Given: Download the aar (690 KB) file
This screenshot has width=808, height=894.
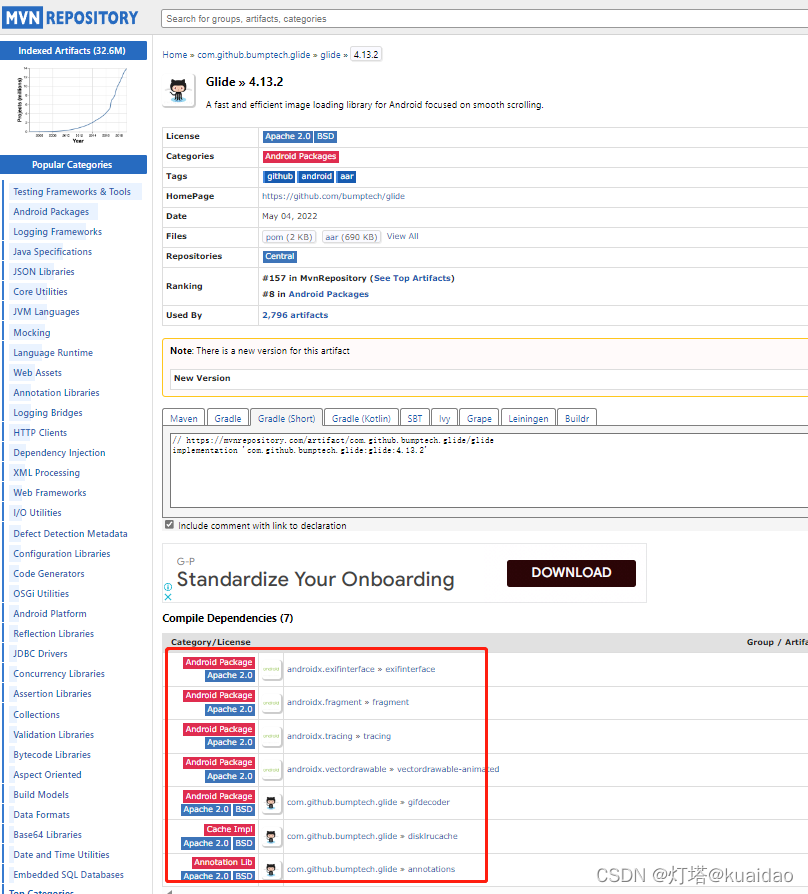Looking at the screenshot, I should pyautogui.click(x=351, y=237).
